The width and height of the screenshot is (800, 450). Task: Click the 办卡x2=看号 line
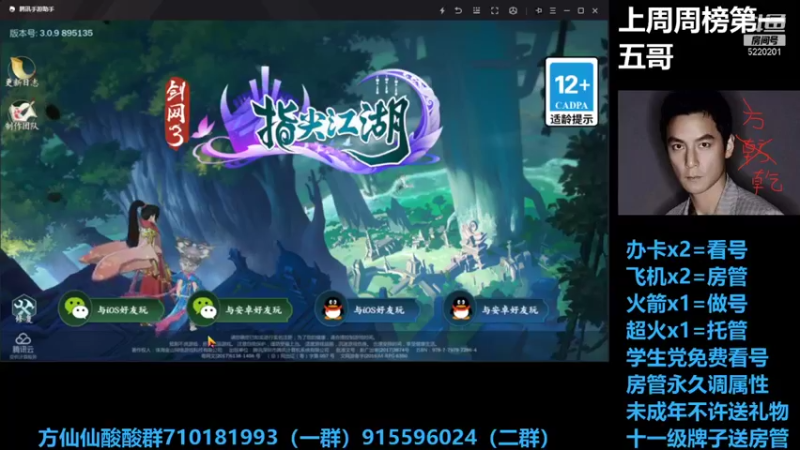(687, 250)
